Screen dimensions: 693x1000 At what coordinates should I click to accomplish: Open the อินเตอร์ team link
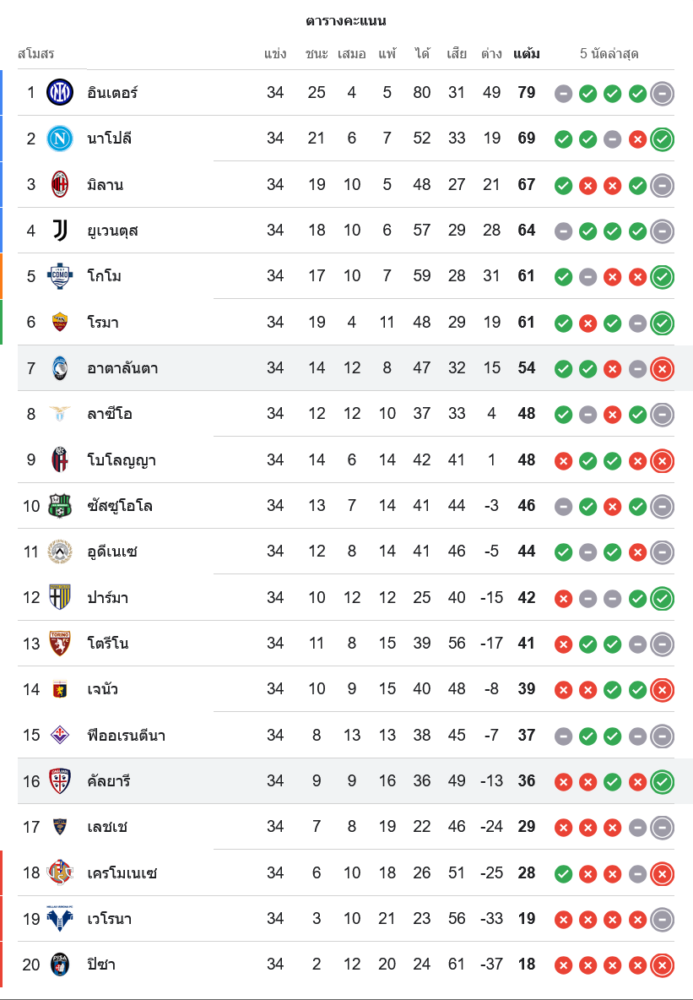pyautogui.click(x=112, y=93)
